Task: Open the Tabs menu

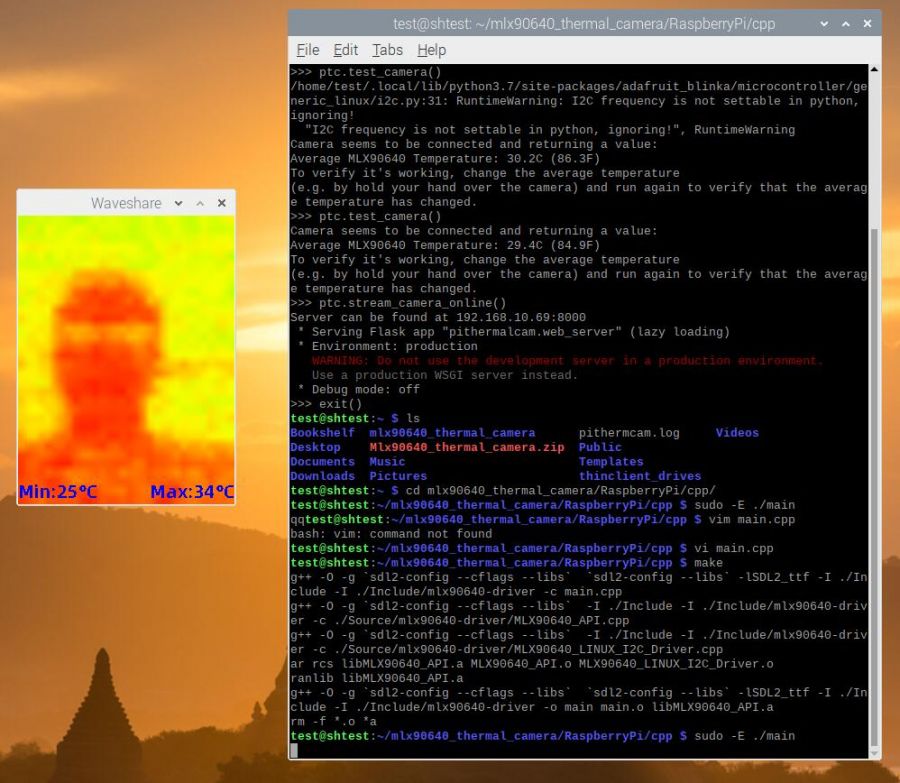Action: (x=387, y=50)
